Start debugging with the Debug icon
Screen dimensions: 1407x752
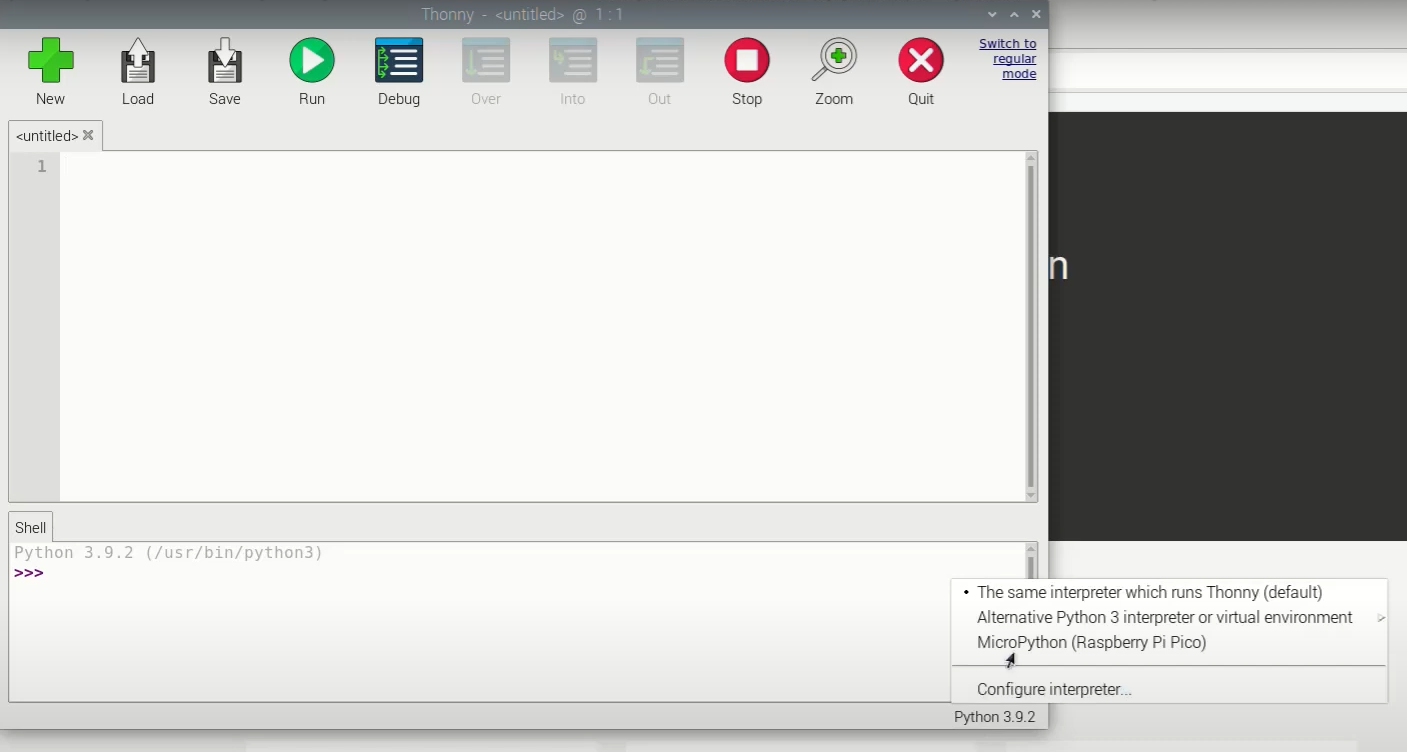point(399,61)
